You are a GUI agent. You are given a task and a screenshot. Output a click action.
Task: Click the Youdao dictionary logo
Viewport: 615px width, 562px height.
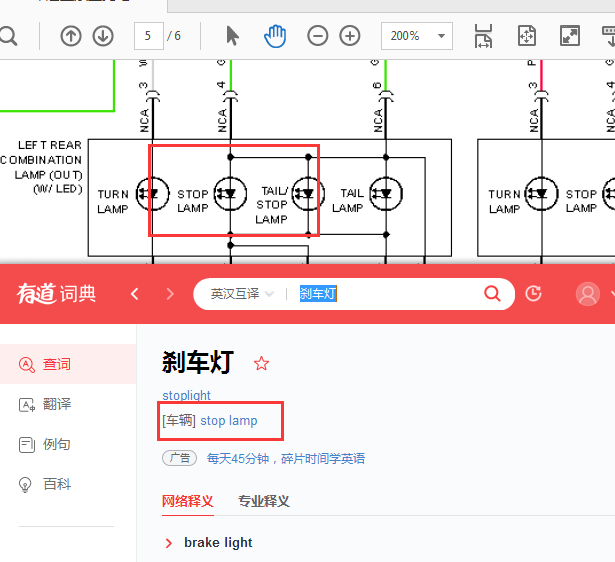[56, 294]
